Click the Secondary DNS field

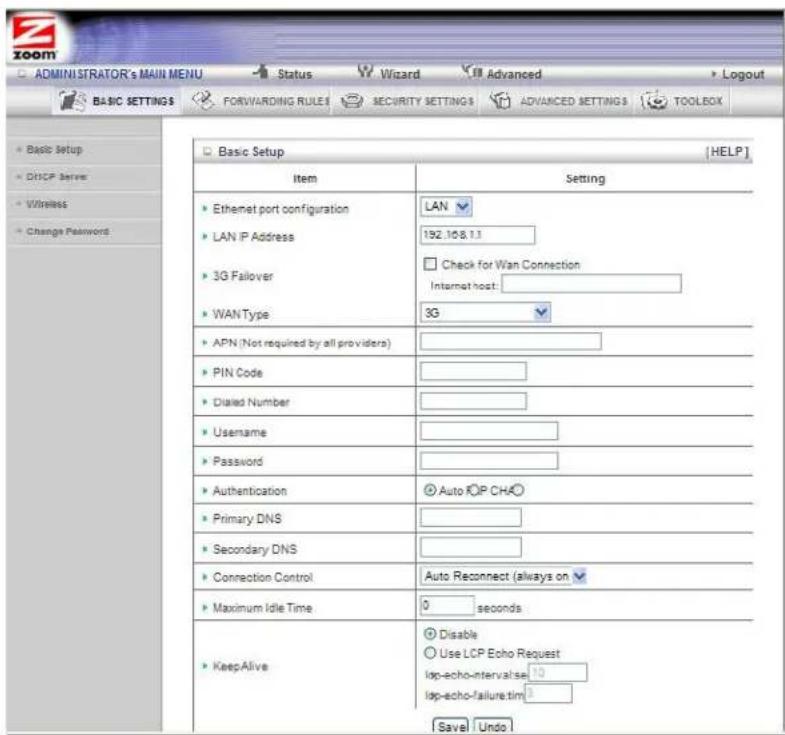coord(471,547)
